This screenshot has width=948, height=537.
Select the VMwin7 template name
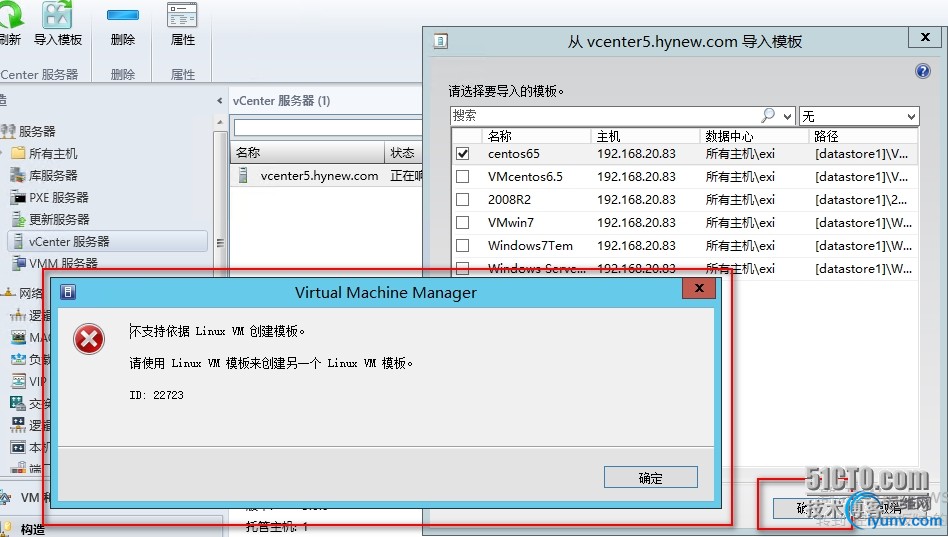(x=511, y=223)
